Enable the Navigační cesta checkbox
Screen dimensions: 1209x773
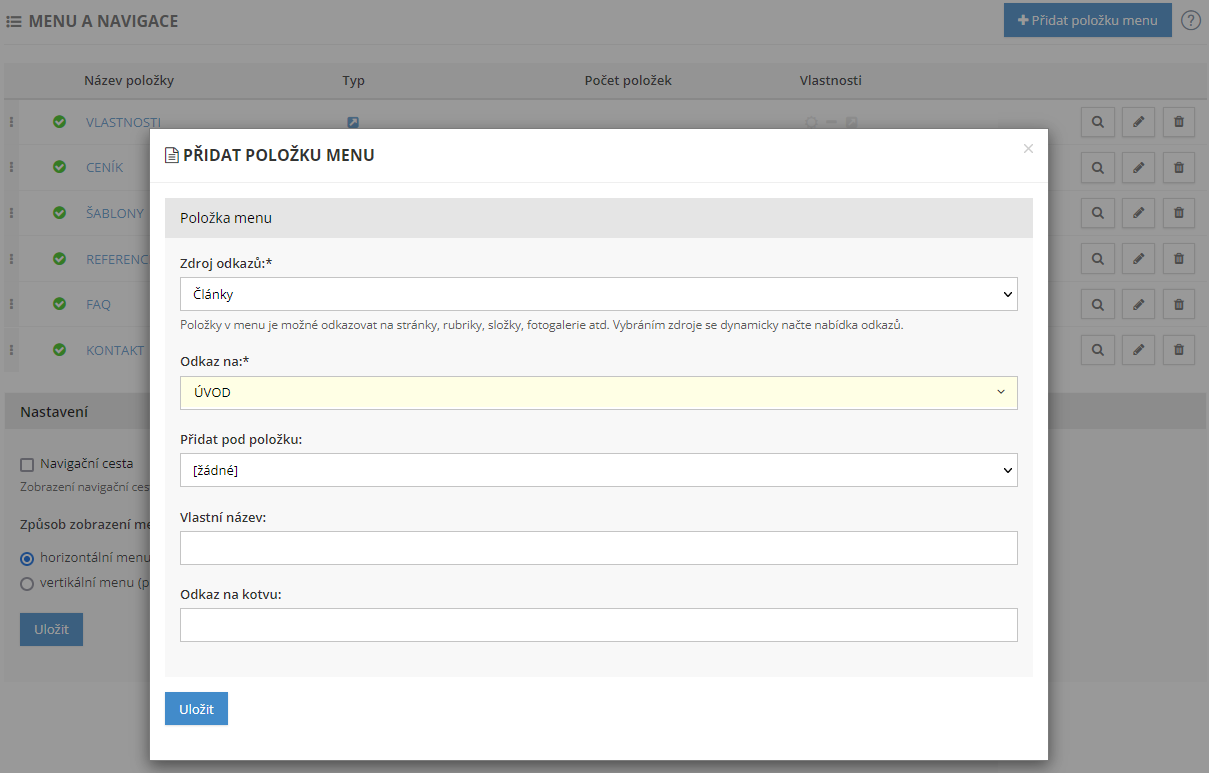coord(27,464)
